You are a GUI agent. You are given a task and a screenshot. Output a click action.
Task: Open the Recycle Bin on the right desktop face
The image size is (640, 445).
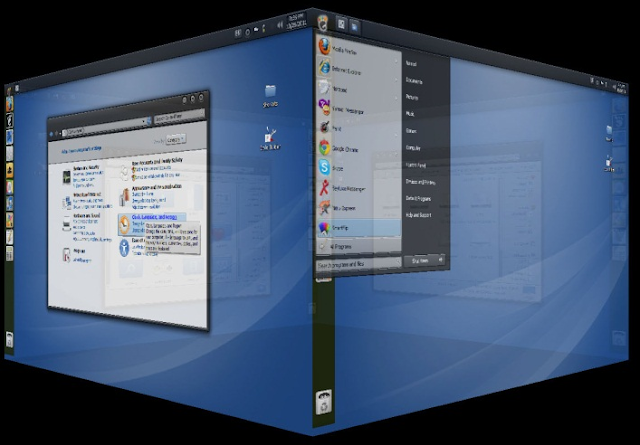pyautogui.click(x=324, y=402)
